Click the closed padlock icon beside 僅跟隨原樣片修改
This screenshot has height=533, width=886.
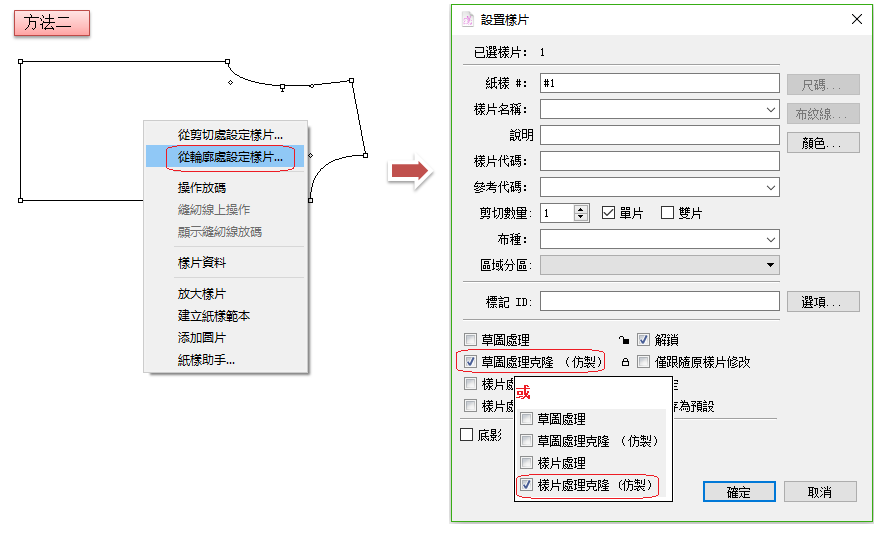click(x=625, y=362)
